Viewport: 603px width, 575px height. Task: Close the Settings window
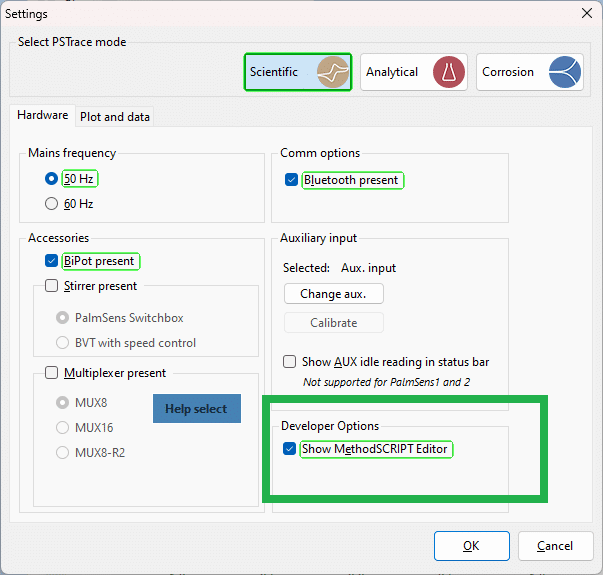(x=586, y=13)
